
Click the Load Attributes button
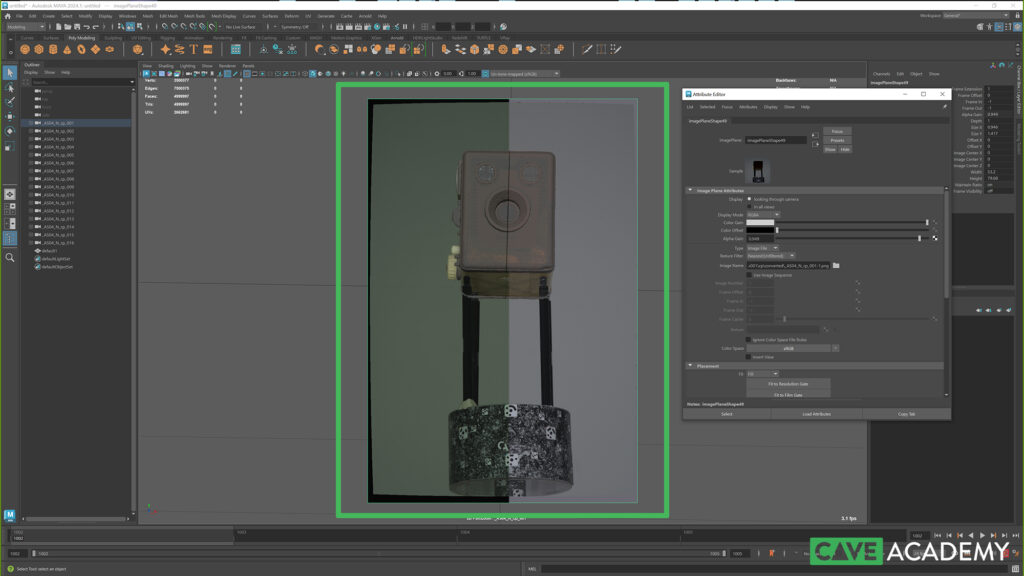(x=816, y=413)
